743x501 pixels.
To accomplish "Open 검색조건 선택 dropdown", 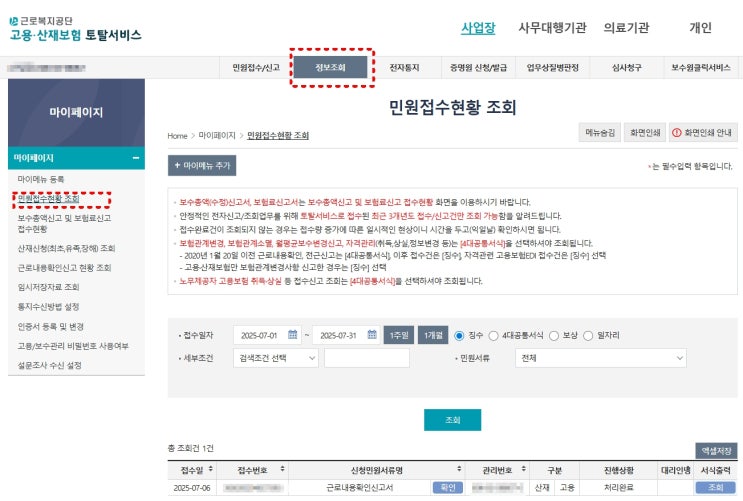I will click(x=276, y=358).
